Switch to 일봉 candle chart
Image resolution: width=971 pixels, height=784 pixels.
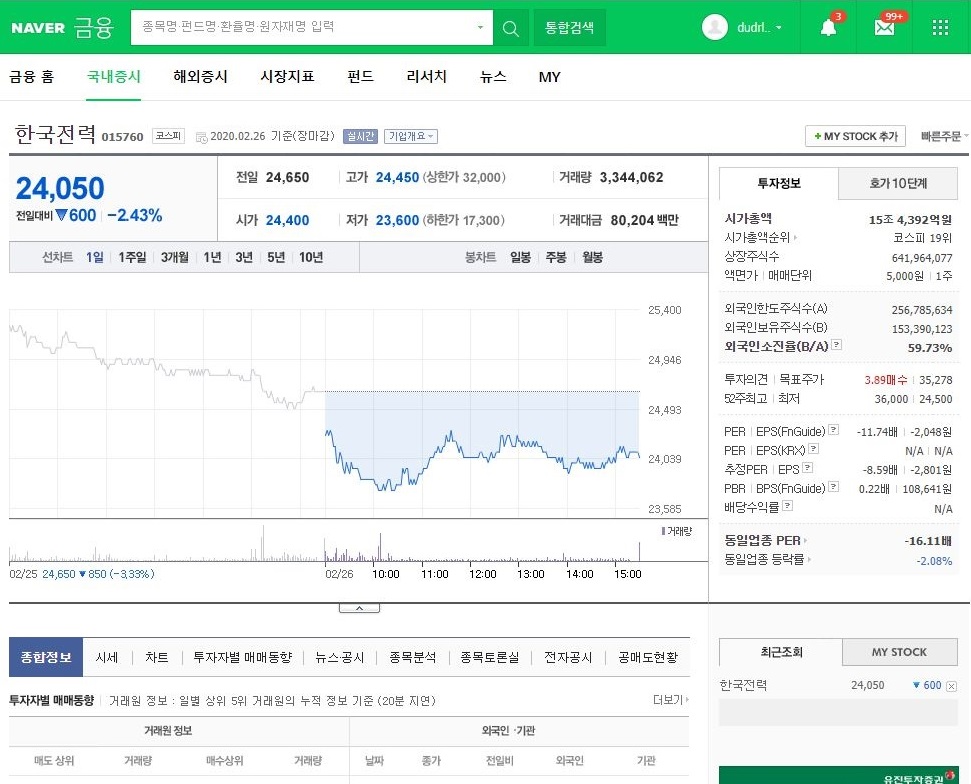click(x=520, y=257)
